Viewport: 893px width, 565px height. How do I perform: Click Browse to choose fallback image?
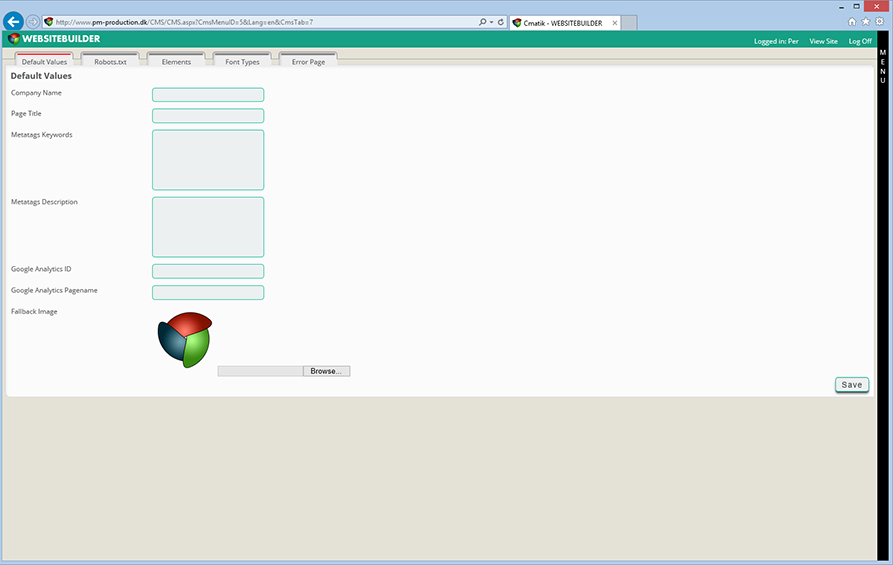(x=326, y=371)
